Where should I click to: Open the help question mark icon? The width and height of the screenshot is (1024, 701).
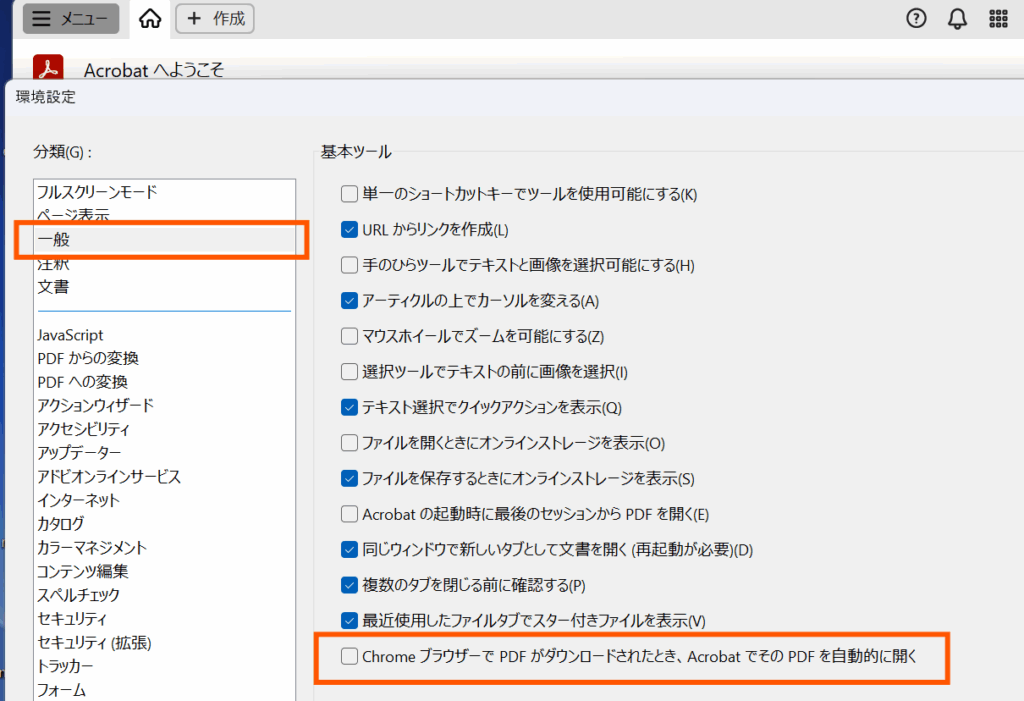pyautogui.click(x=916, y=18)
